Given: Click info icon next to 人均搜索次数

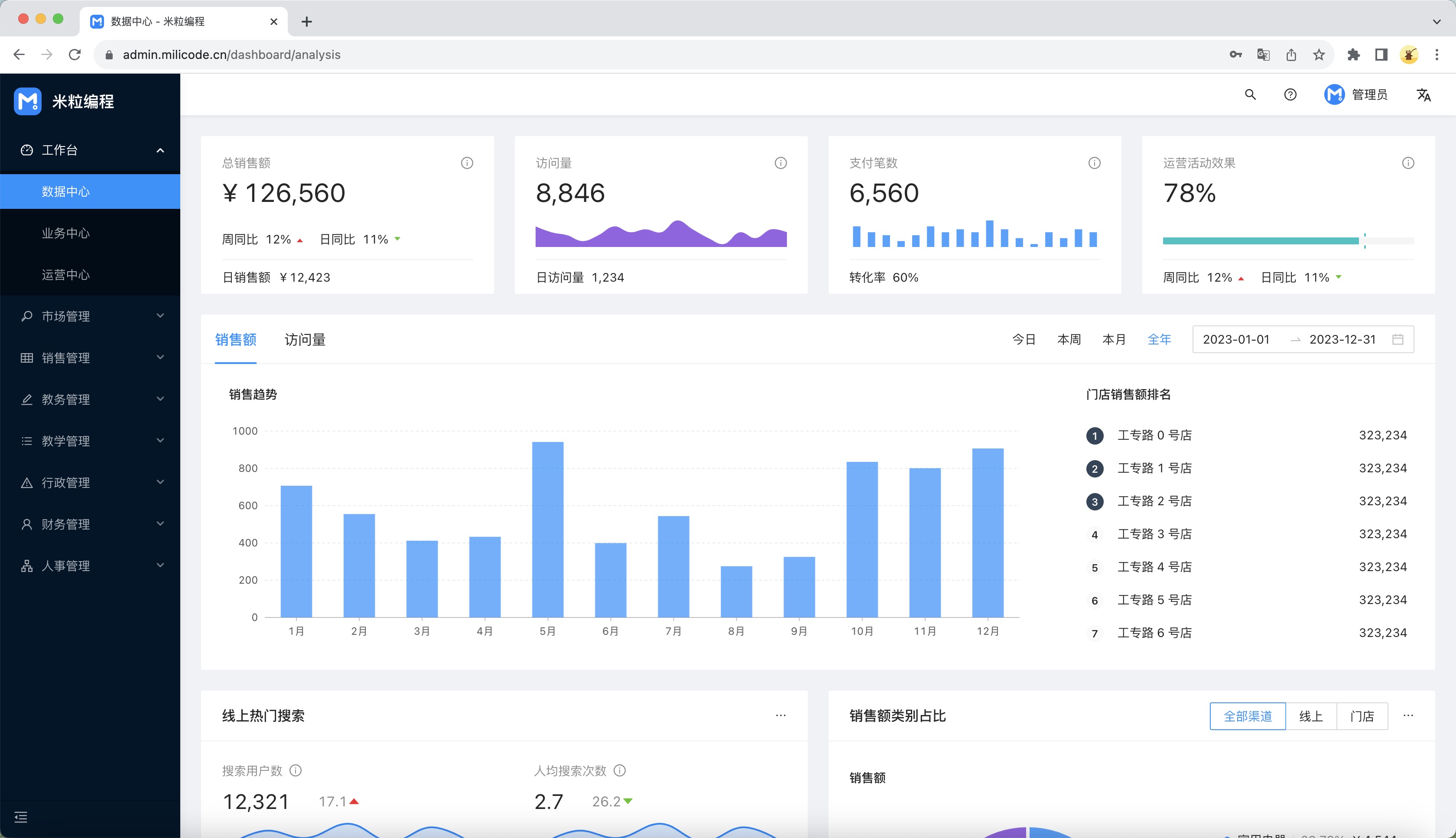Looking at the screenshot, I should tap(620, 770).
